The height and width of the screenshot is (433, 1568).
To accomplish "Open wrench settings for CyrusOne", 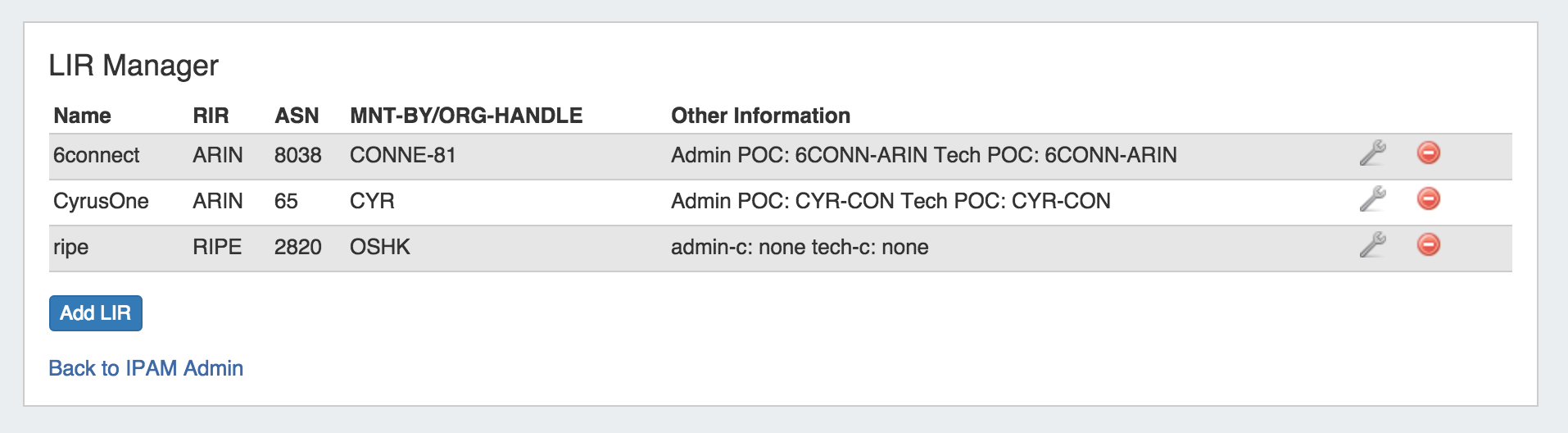I will coord(1372,199).
